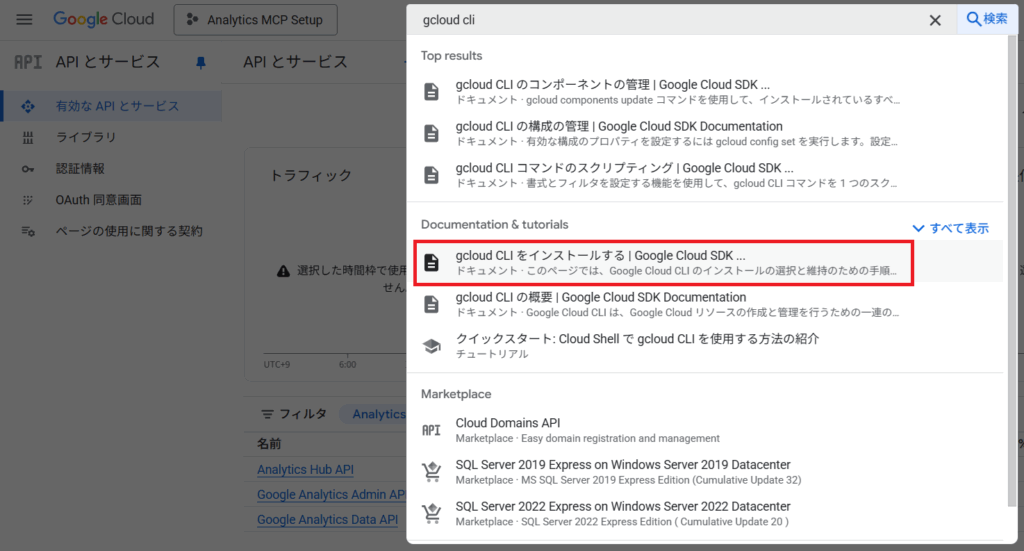The width and height of the screenshot is (1024, 551).
Task: Click the pin icon beside API とサービス
Action: click(x=201, y=63)
